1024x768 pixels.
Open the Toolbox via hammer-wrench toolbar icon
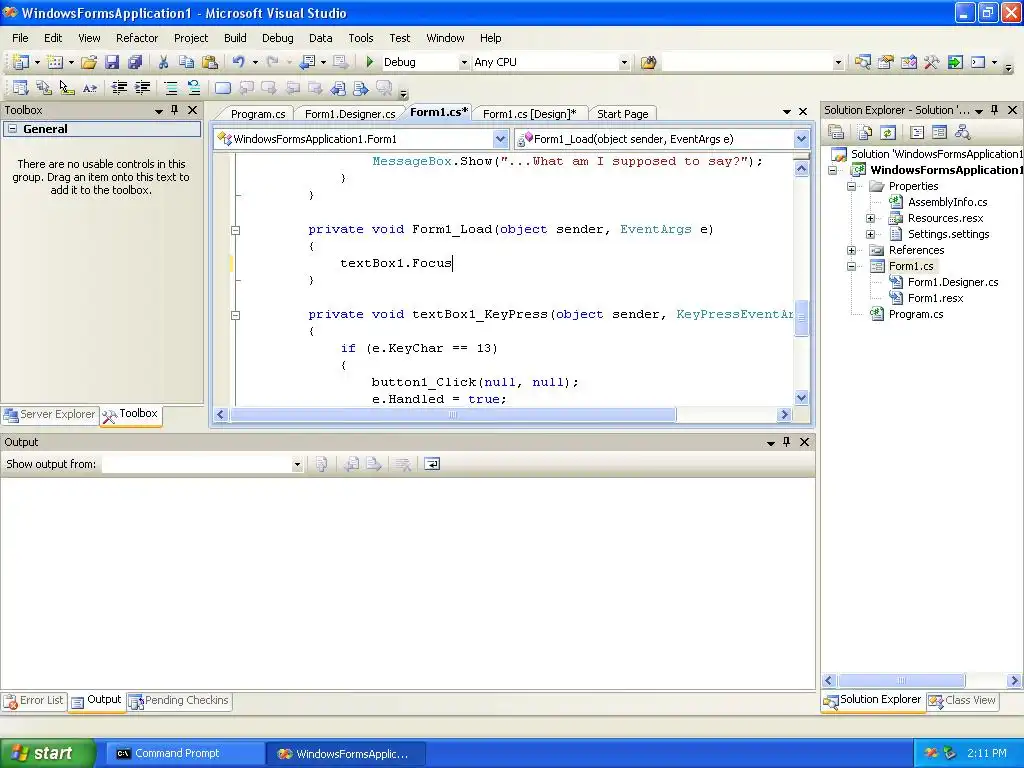[x=932, y=62]
